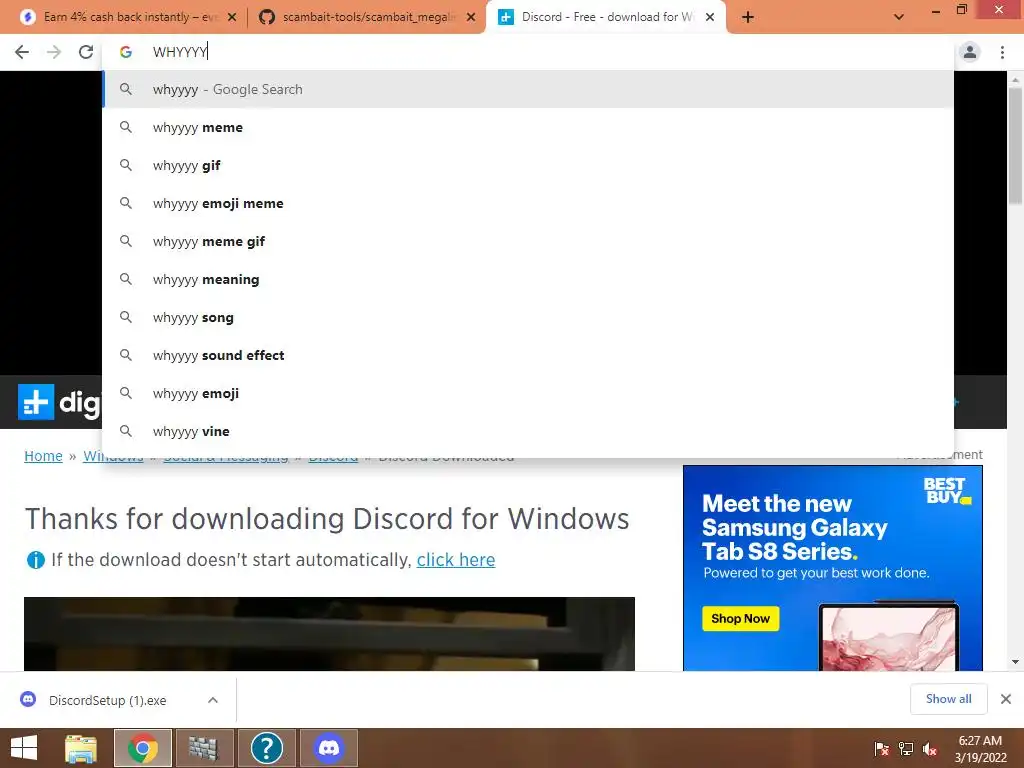Screen dimensions: 1024x768
Task: Select the Discord download tab
Action: (605, 17)
